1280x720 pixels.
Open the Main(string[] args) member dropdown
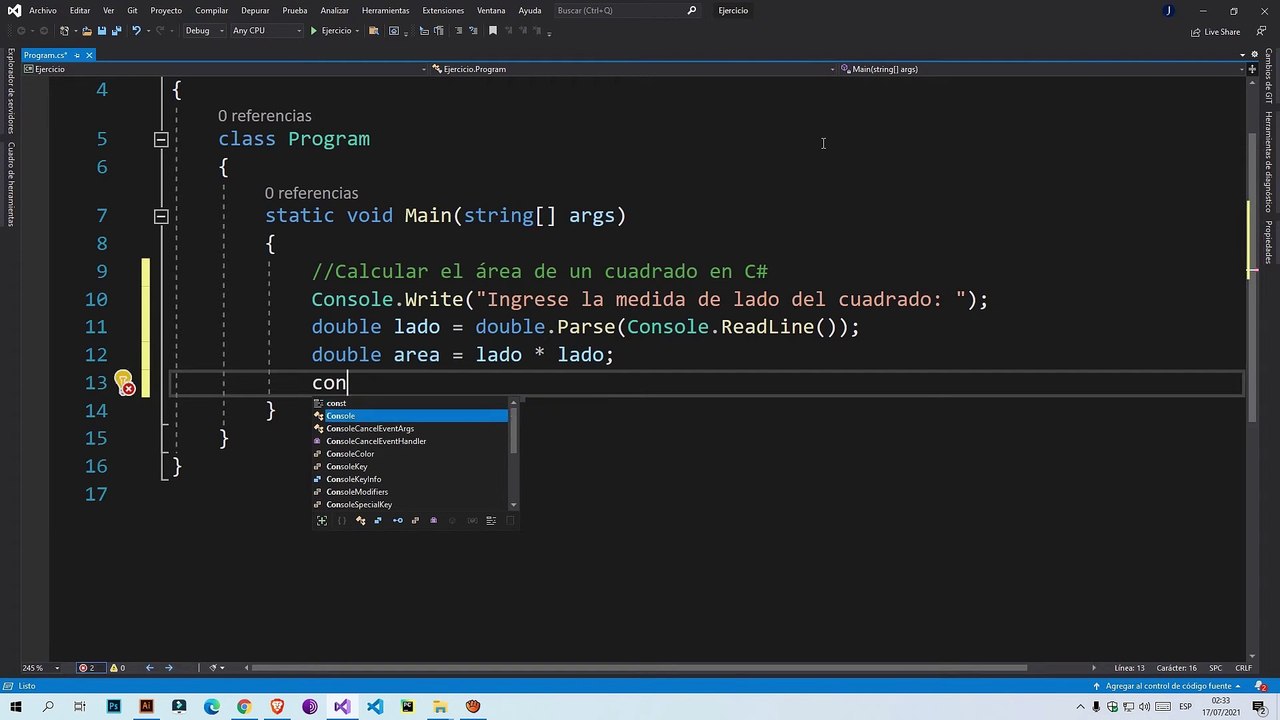1043,69
